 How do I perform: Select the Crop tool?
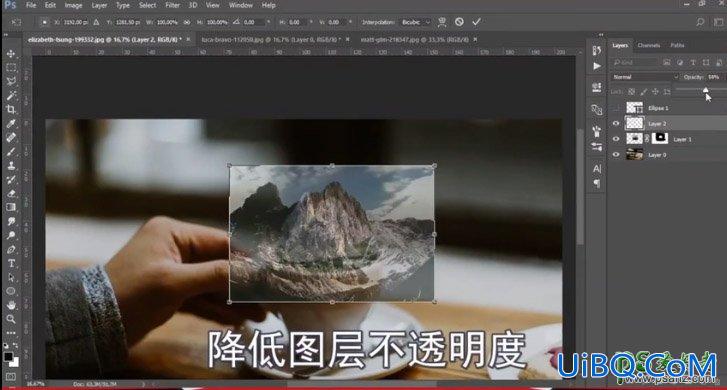click(x=11, y=109)
